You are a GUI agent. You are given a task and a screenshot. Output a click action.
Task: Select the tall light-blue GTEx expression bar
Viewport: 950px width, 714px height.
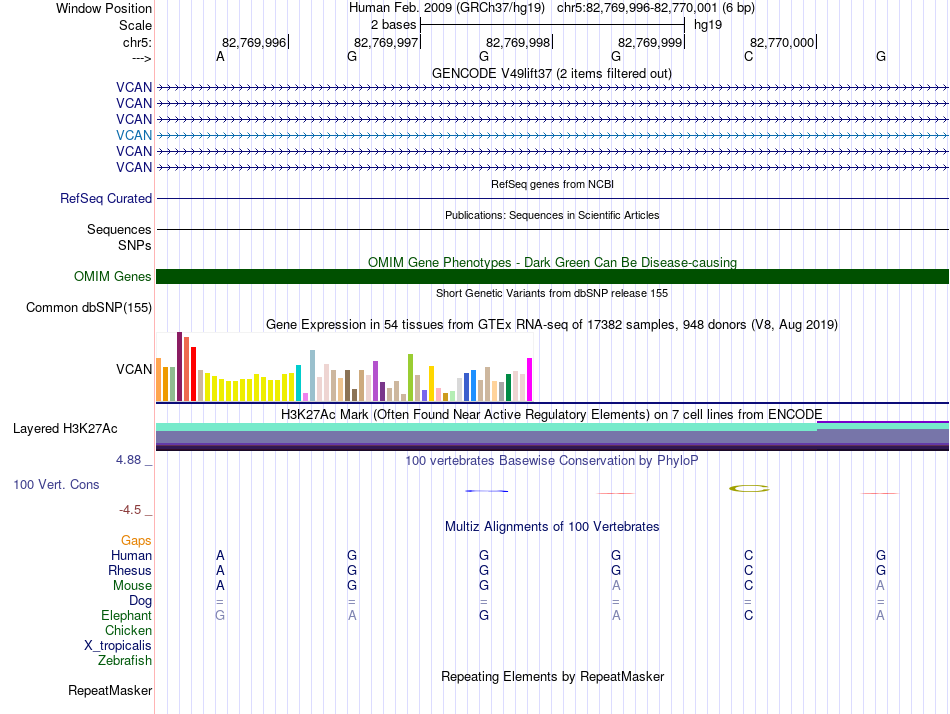[312, 375]
